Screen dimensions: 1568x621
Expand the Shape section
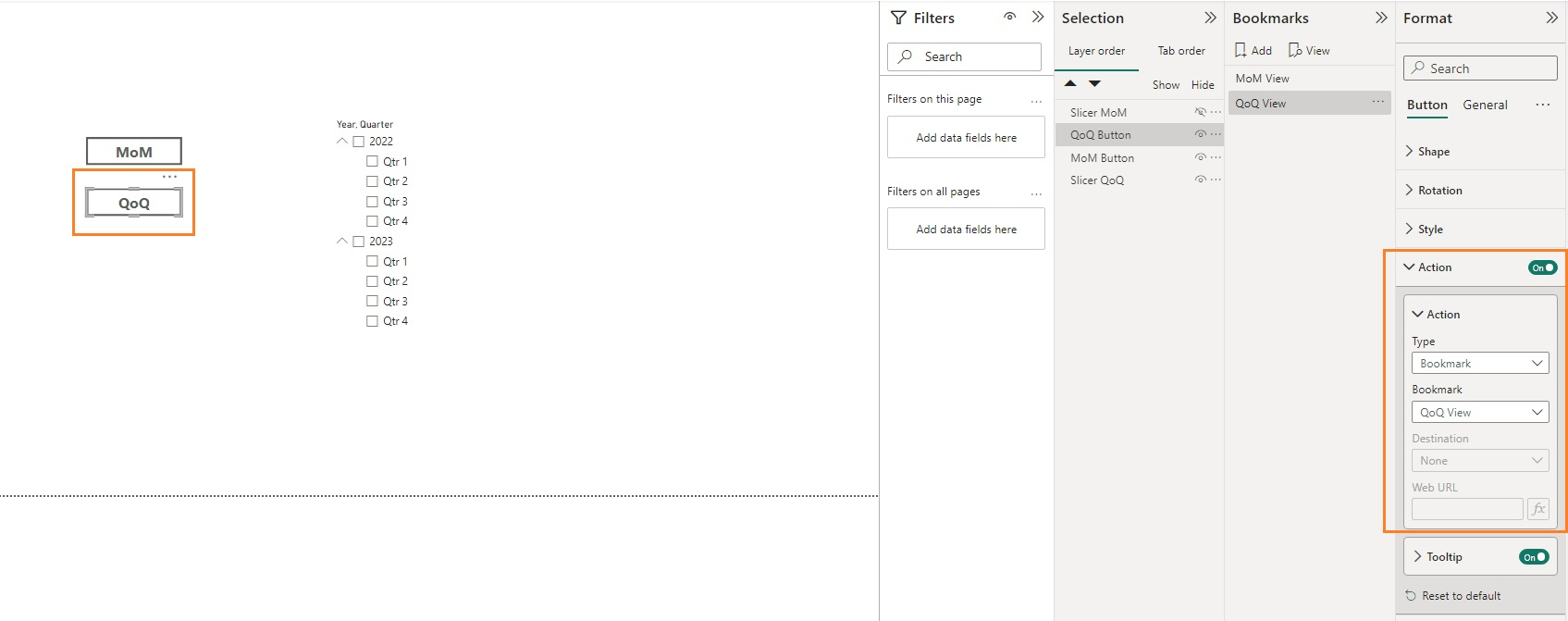(1480, 152)
